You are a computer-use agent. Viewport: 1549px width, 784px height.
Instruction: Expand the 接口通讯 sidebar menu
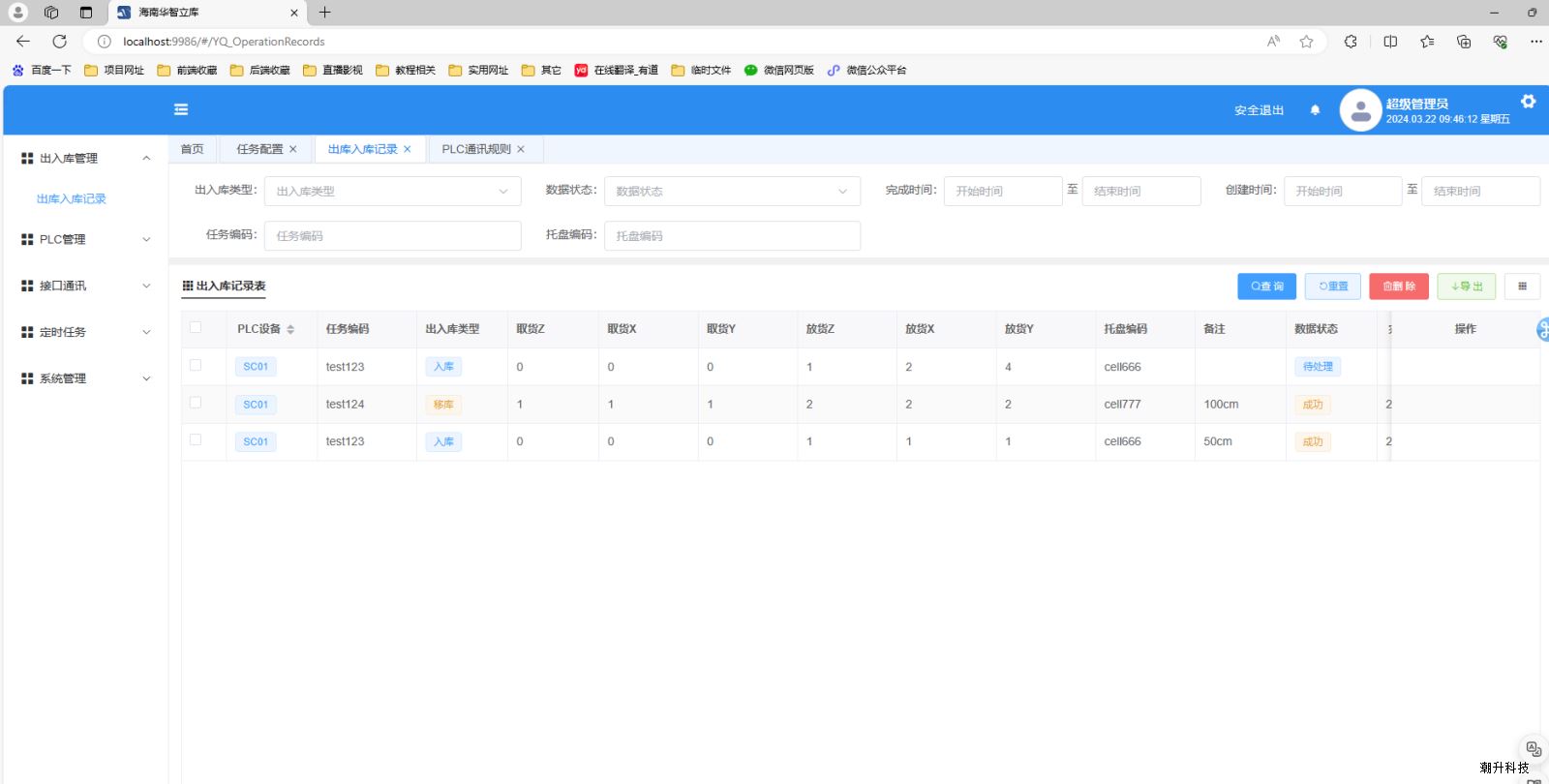(85, 286)
